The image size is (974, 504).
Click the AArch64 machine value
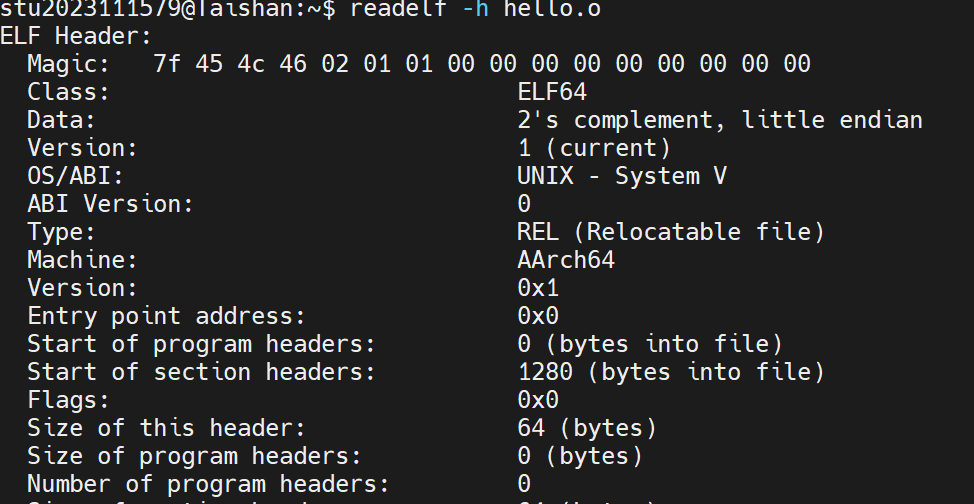566,260
